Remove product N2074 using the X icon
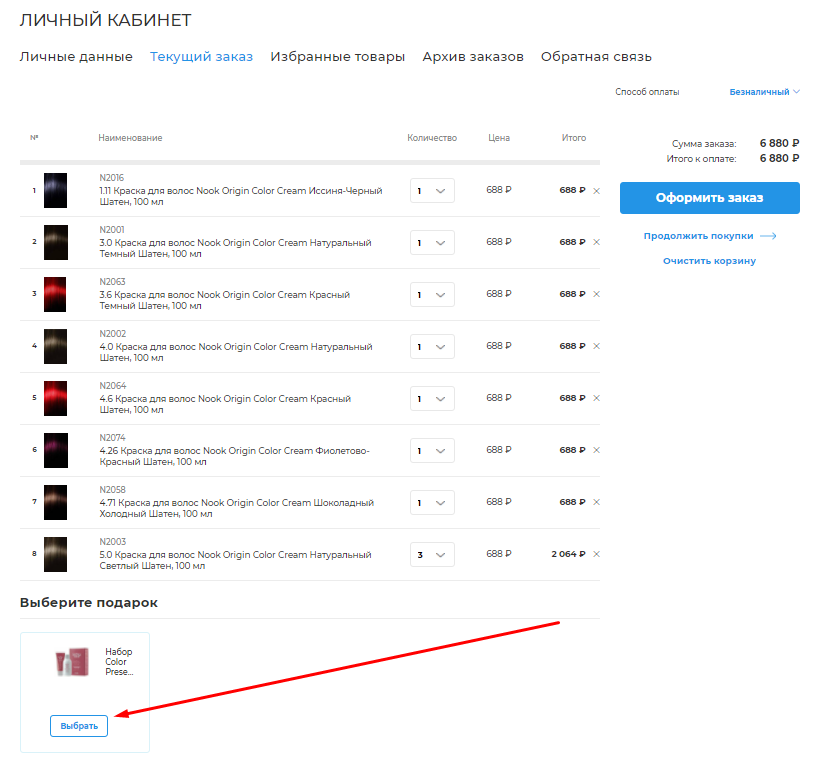The image size is (820, 773). tap(597, 450)
